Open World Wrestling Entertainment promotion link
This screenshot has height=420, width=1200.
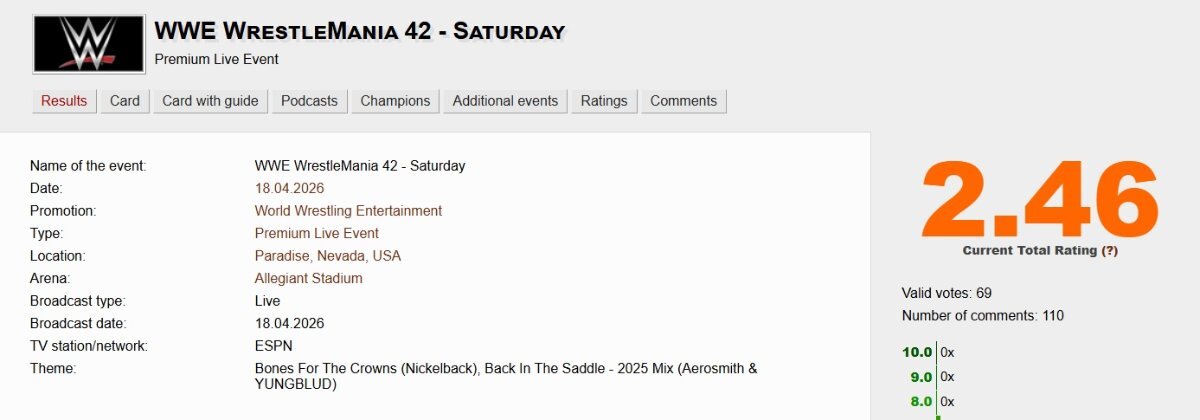348,211
